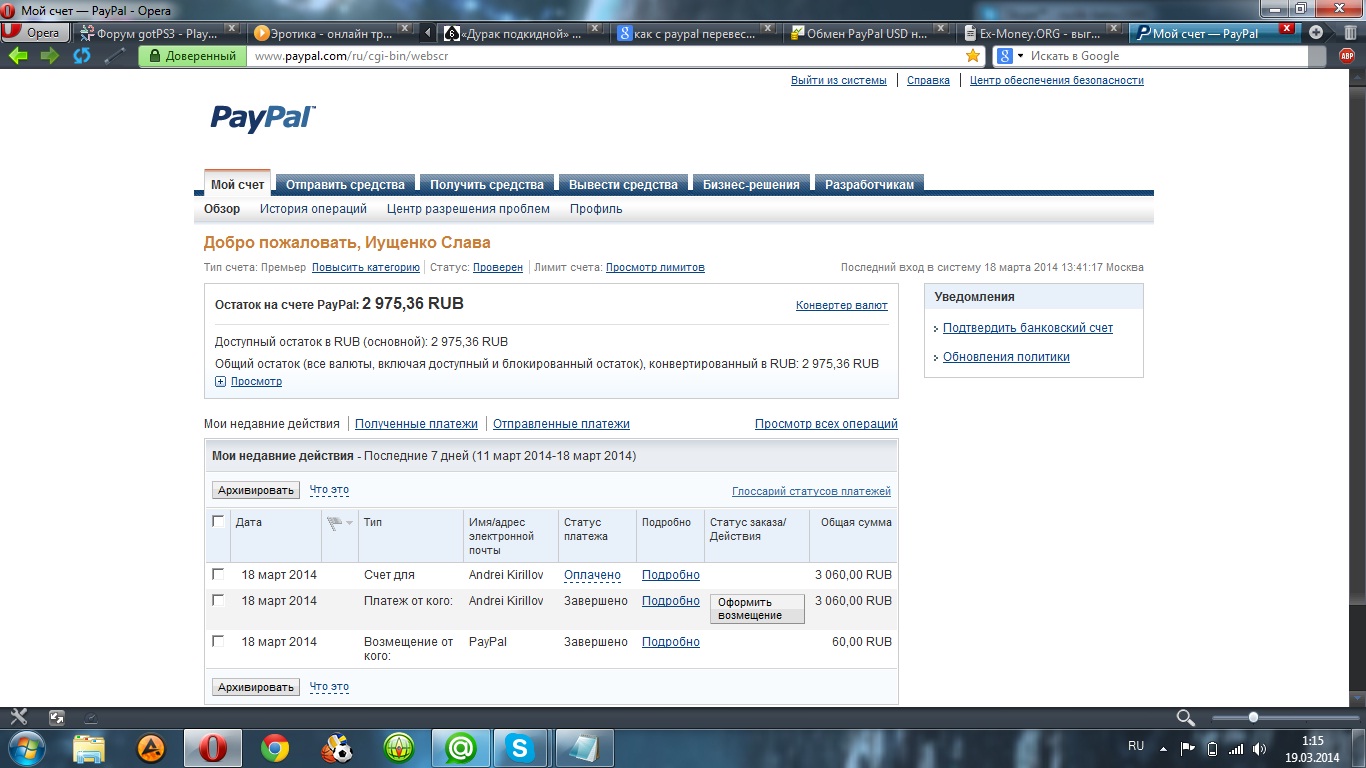Click 'Подтвердить банковский счет' notification
The height and width of the screenshot is (768, 1366).
1028,328
